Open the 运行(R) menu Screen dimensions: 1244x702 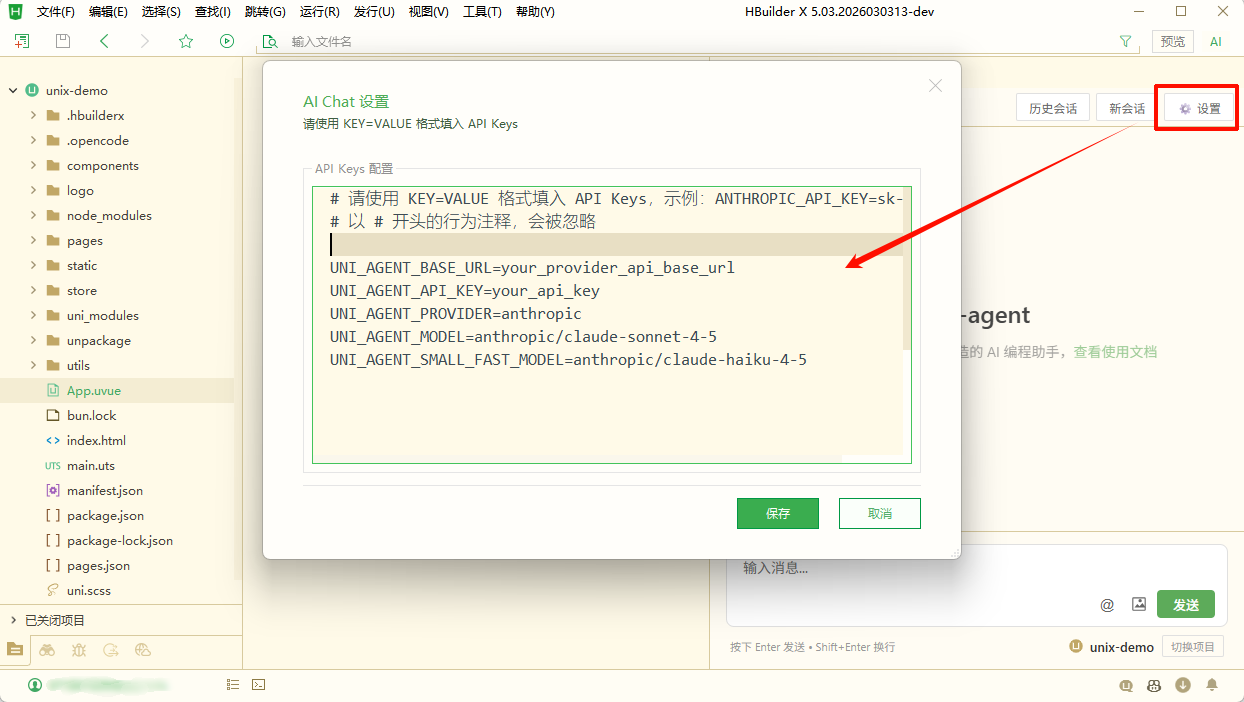pos(319,12)
